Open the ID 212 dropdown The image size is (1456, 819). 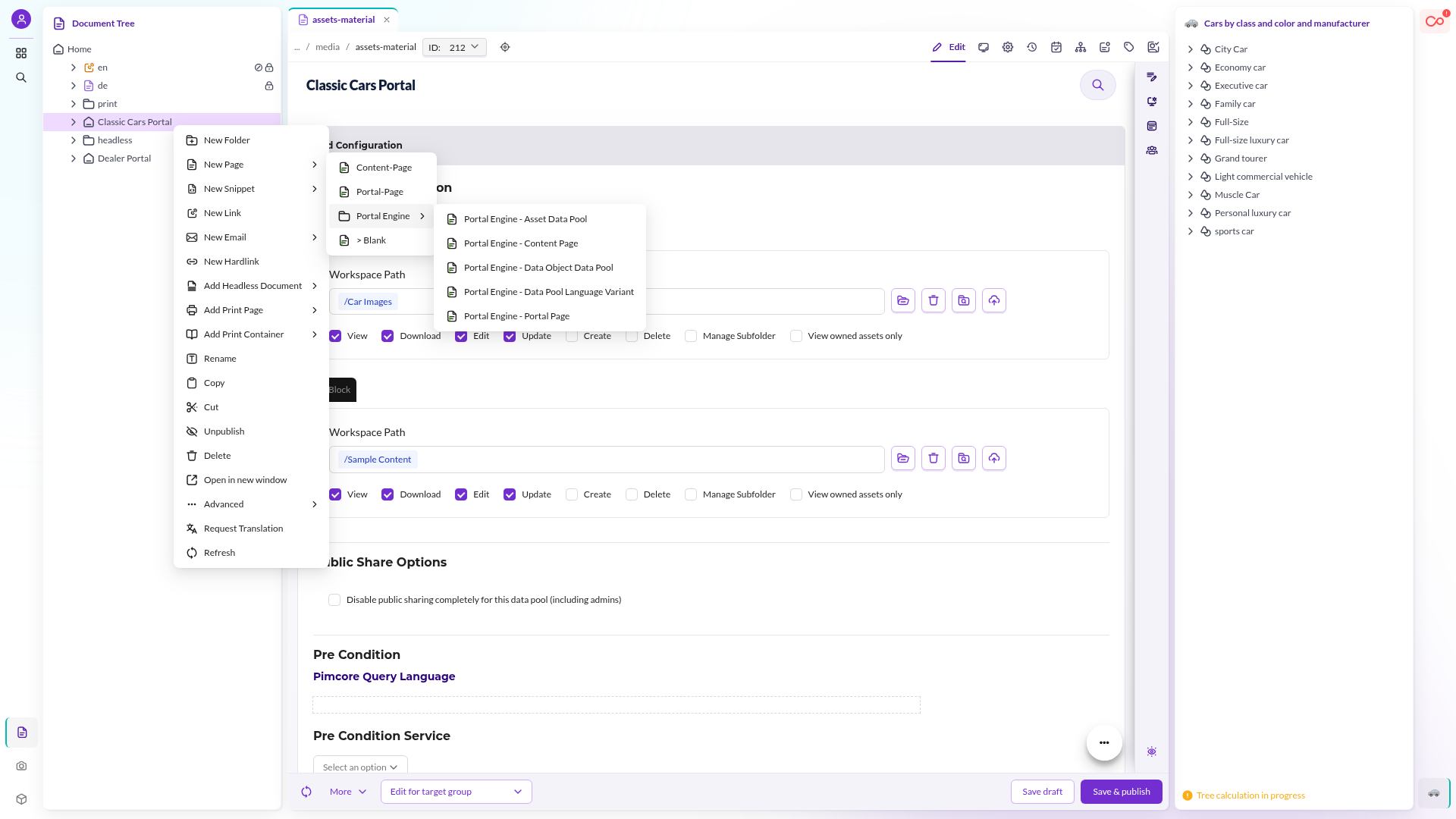pos(454,47)
